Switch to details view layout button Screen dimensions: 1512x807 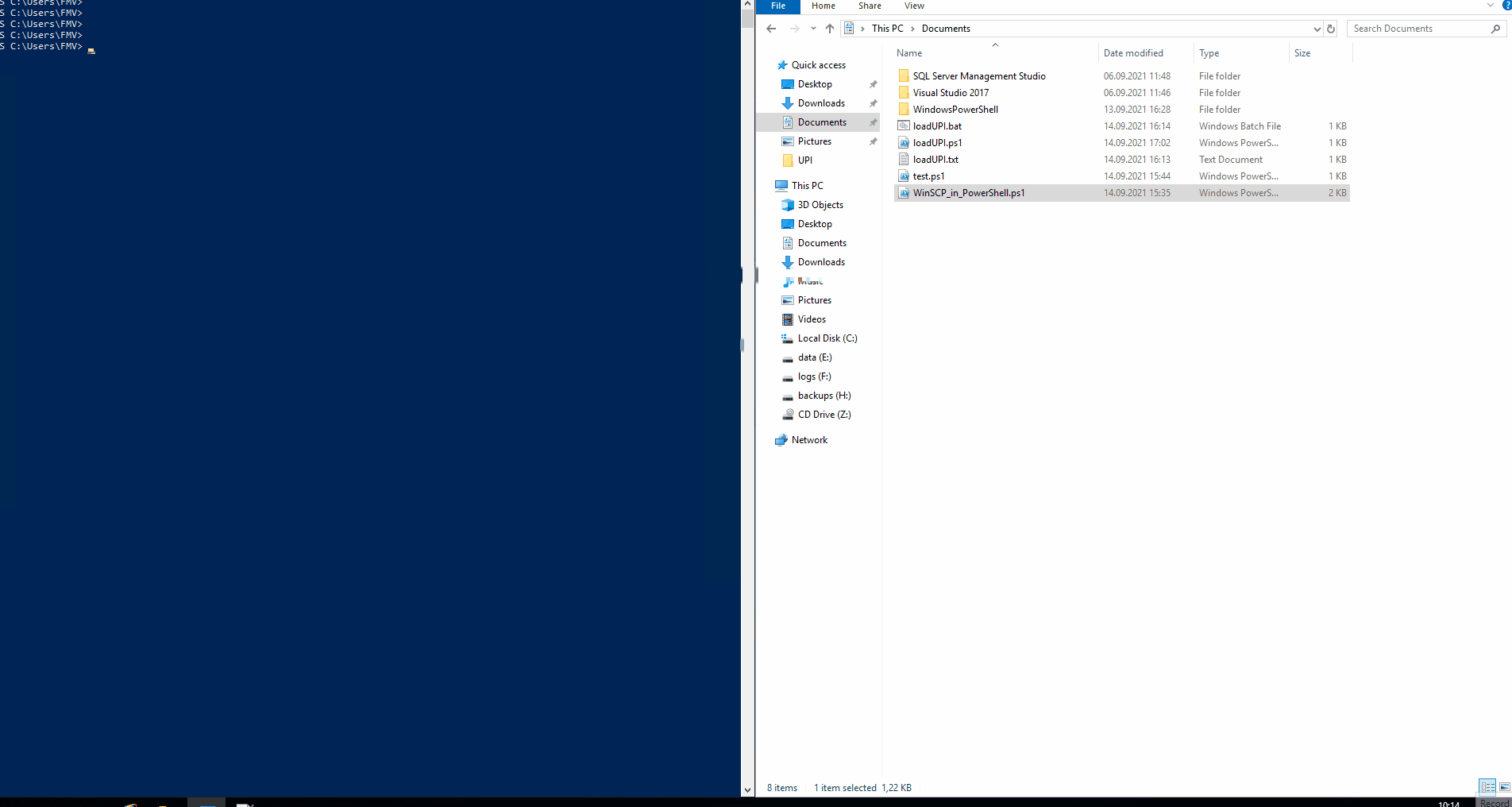1487,787
